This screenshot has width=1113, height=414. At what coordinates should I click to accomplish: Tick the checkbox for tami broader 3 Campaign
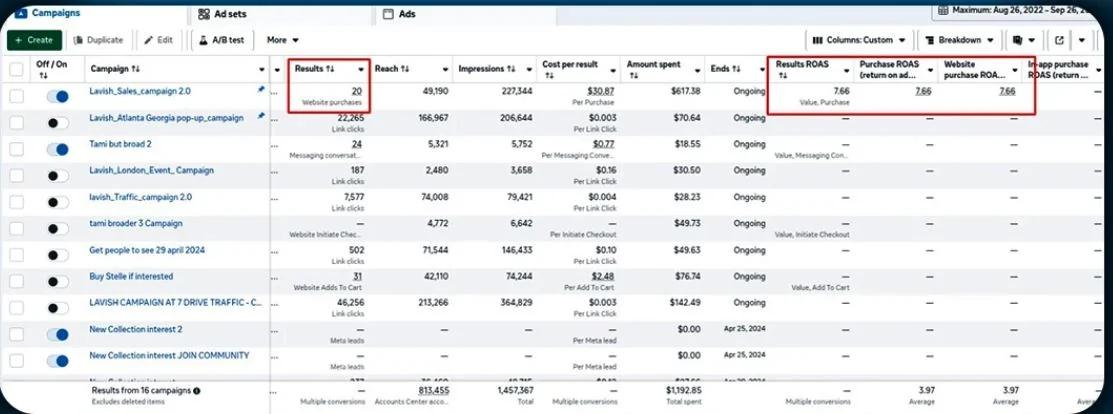pos(16,229)
